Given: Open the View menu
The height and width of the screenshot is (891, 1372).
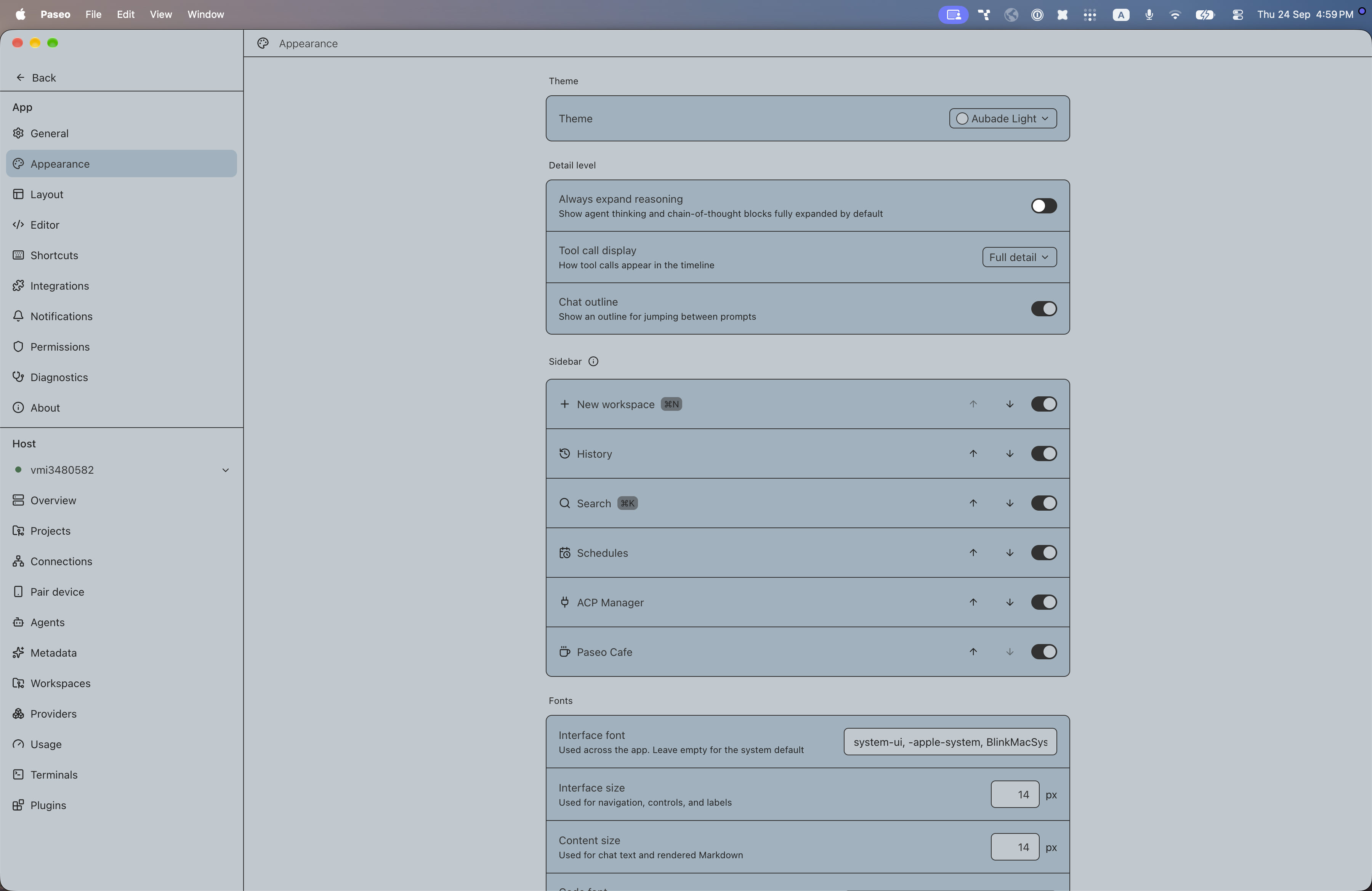Looking at the screenshot, I should coord(161,14).
